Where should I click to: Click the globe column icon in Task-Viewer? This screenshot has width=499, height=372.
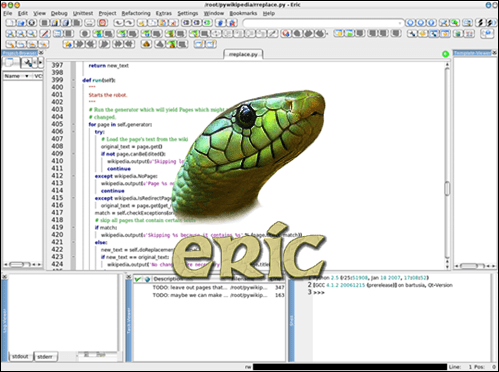click(147, 279)
